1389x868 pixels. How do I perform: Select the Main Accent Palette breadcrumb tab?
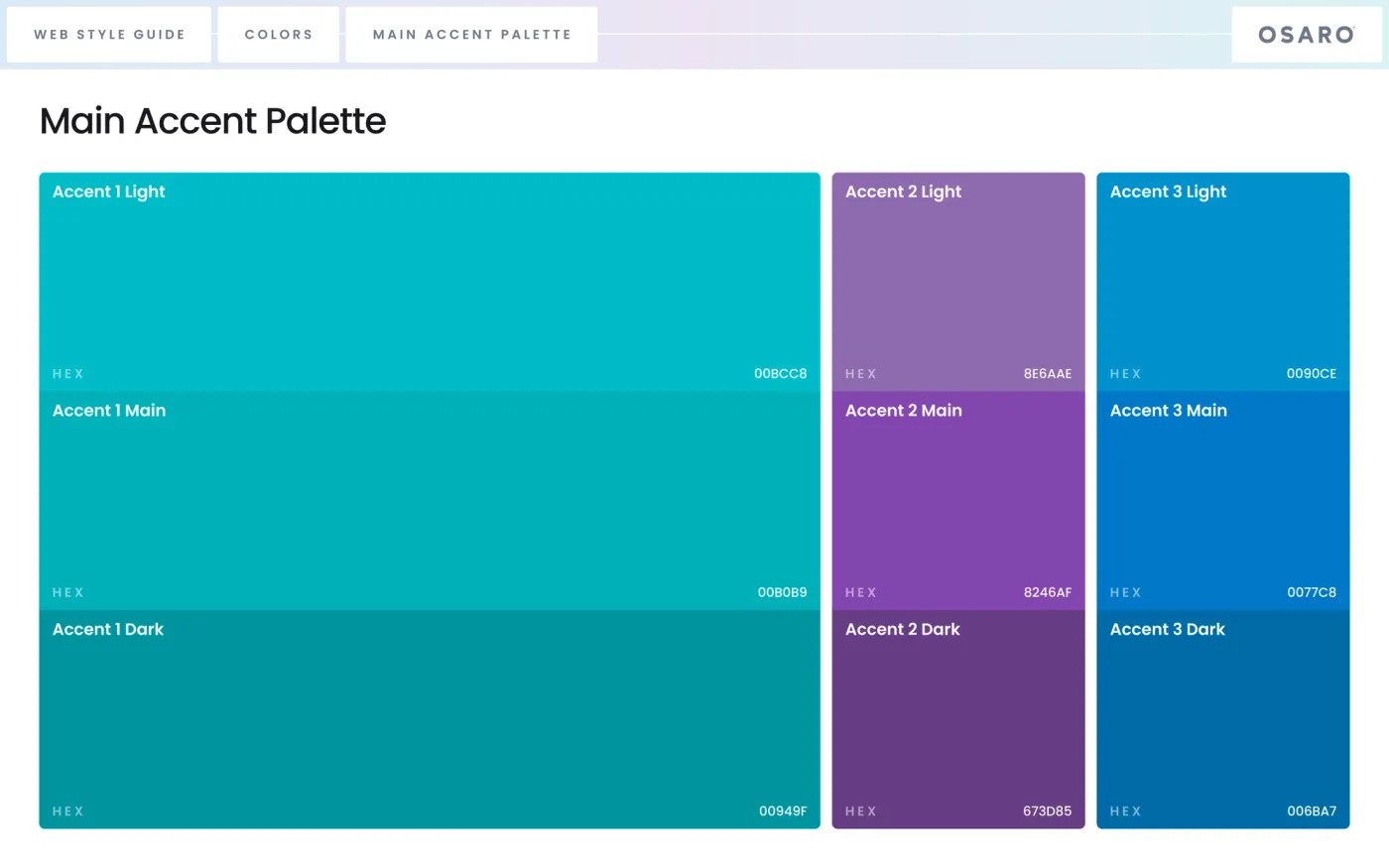pos(471,35)
